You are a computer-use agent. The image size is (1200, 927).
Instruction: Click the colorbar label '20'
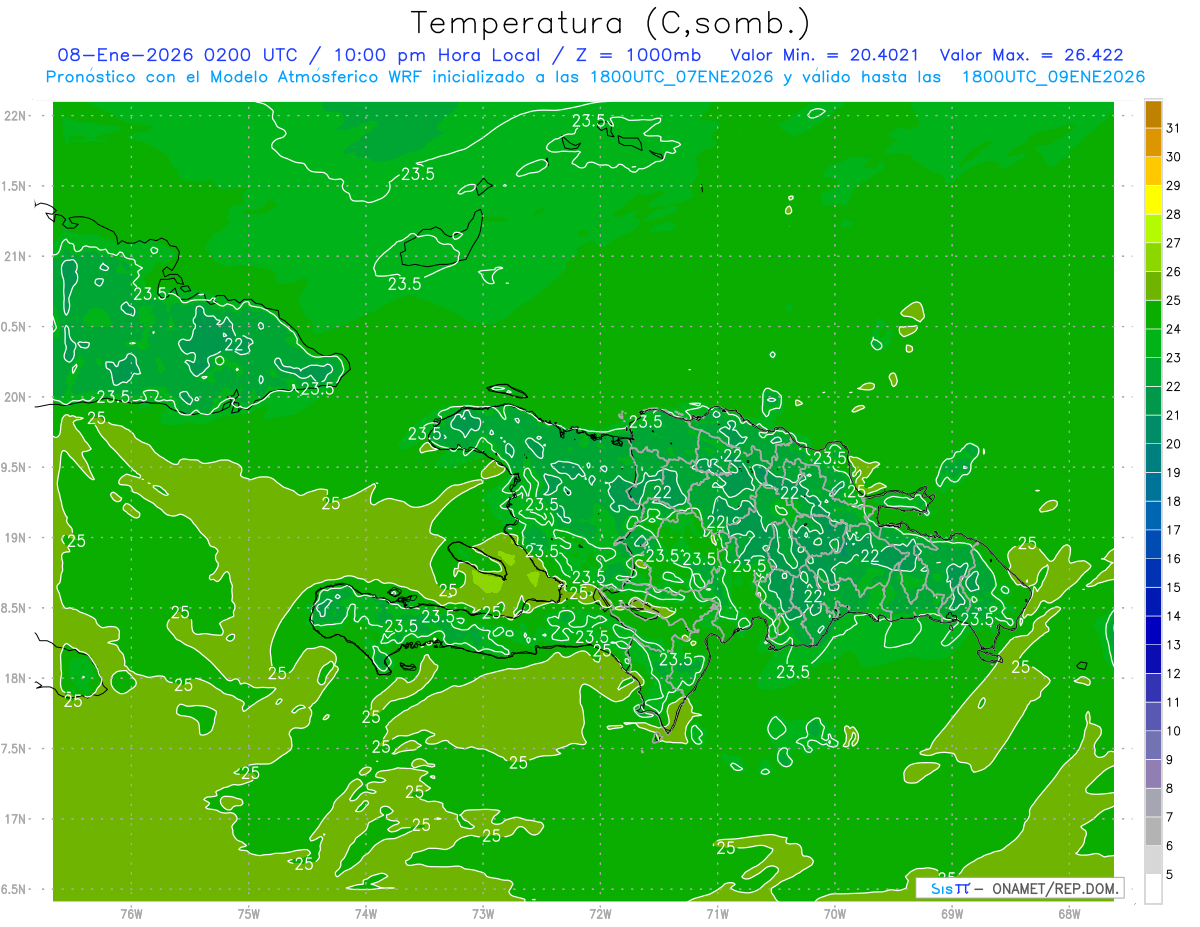[1174, 444]
